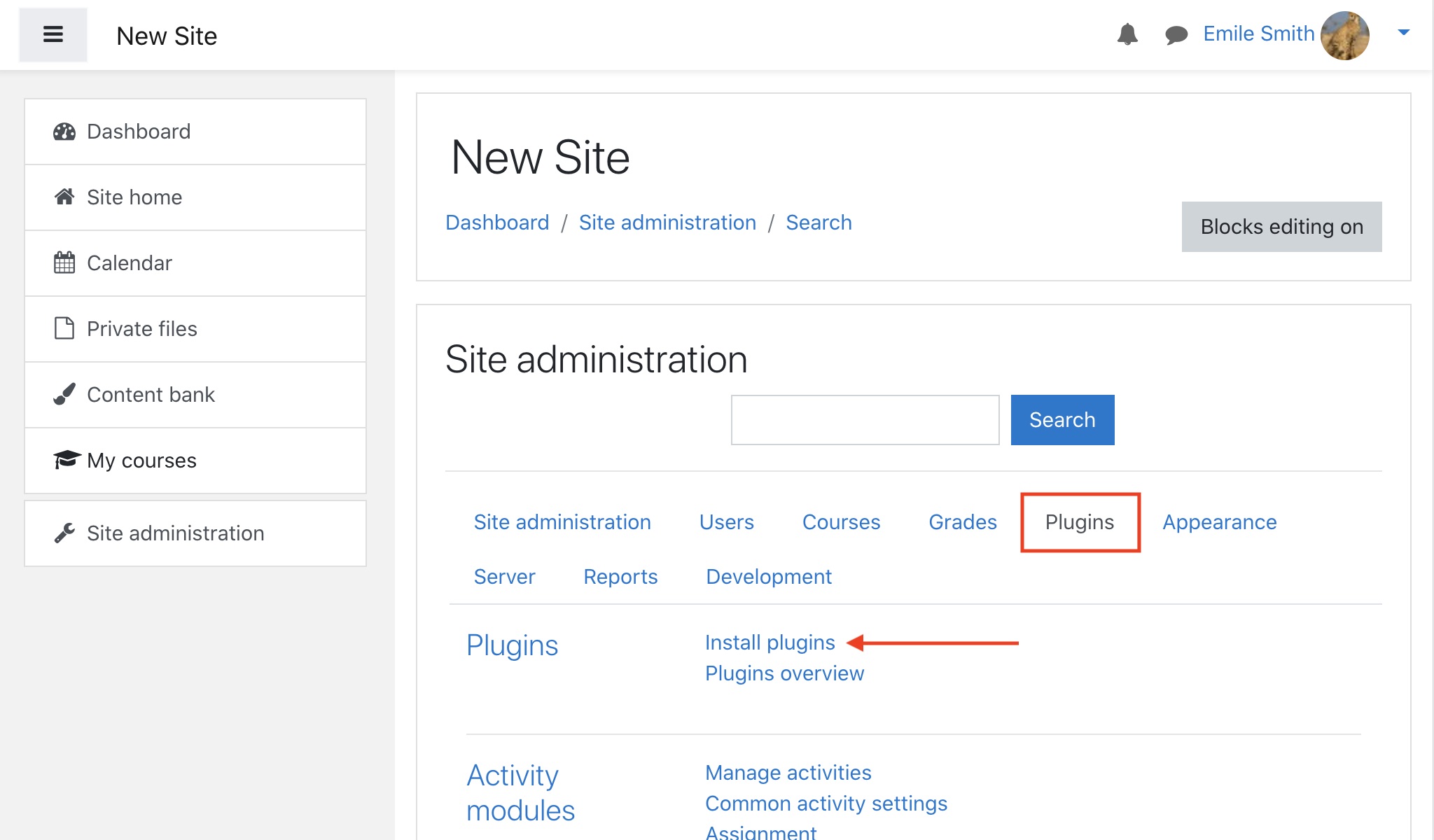Switch to the Appearance tab
1434x840 pixels.
[1219, 522]
